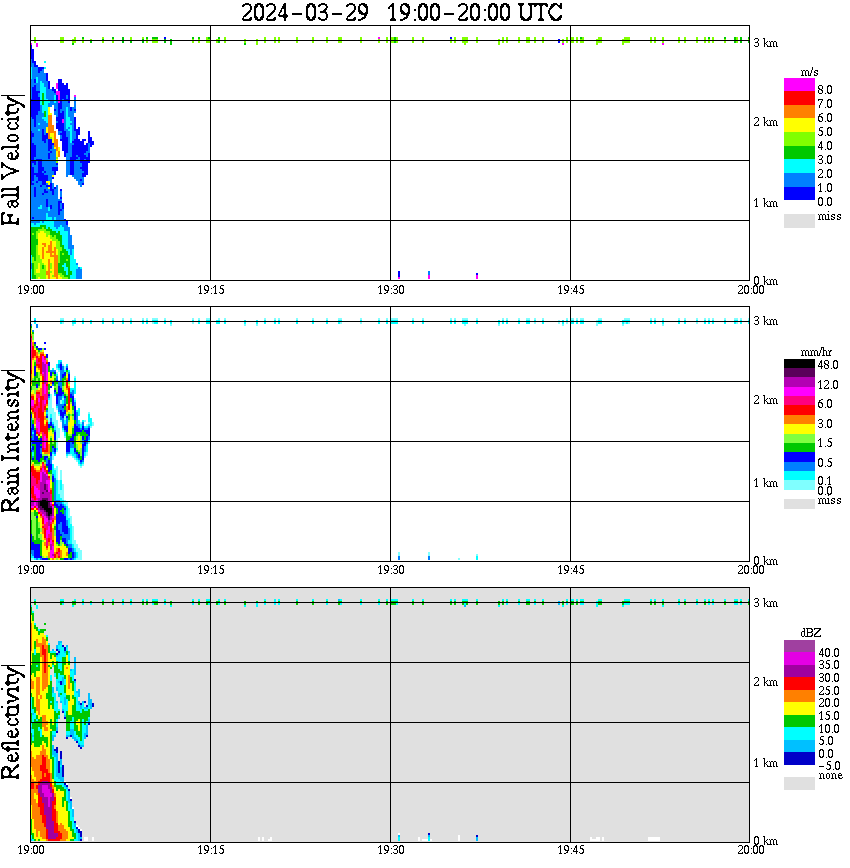Select the red swatch in the dBZ legend
Image resolution: width=850 pixels, height=868 pixels.
(x=799, y=684)
